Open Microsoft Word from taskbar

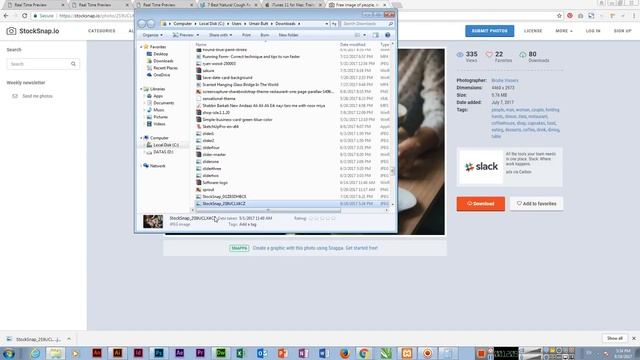pyautogui.click(x=324, y=353)
